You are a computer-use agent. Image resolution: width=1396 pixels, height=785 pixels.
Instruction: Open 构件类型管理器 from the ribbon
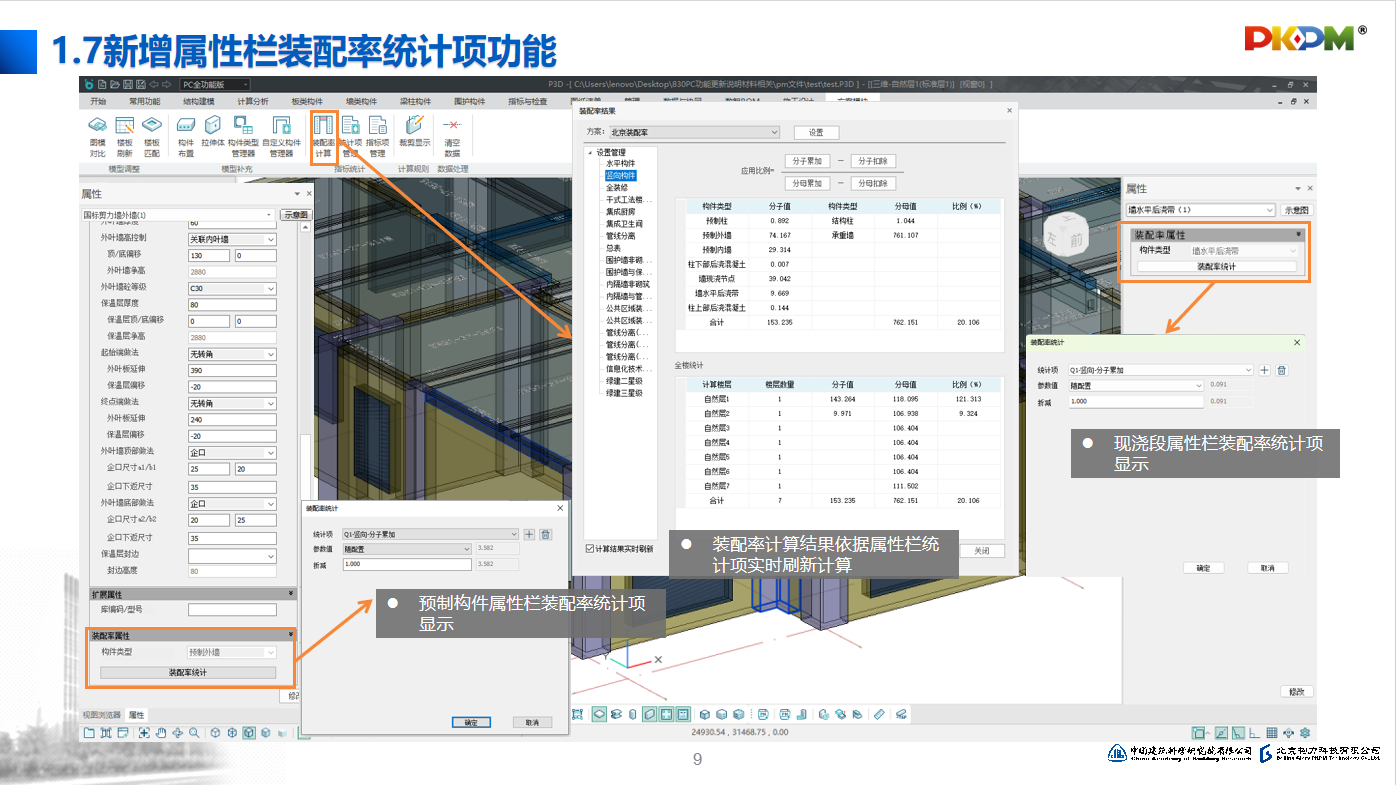click(x=243, y=135)
